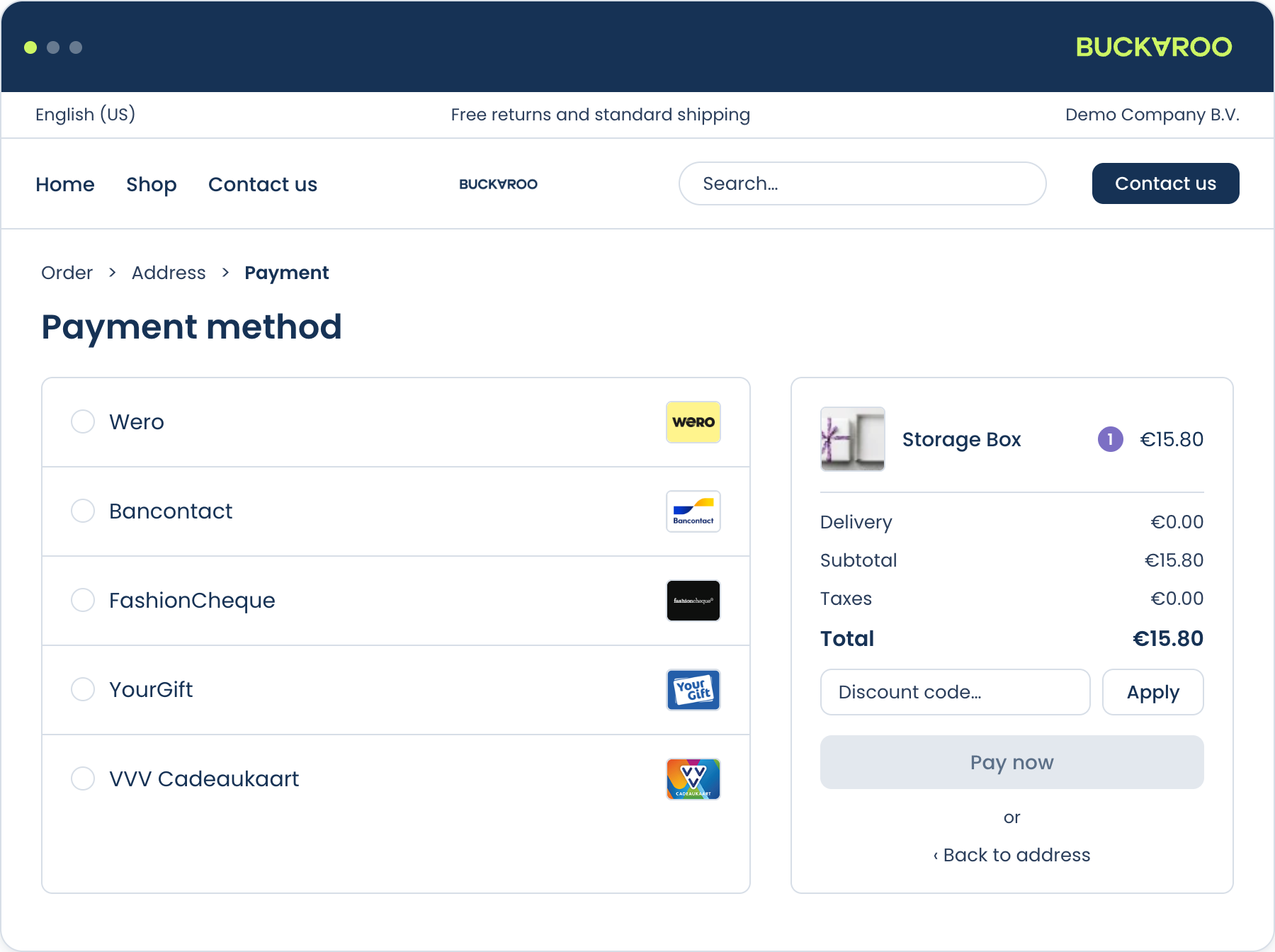Click the VVV Cadeaukaart logo icon

click(x=693, y=779)
